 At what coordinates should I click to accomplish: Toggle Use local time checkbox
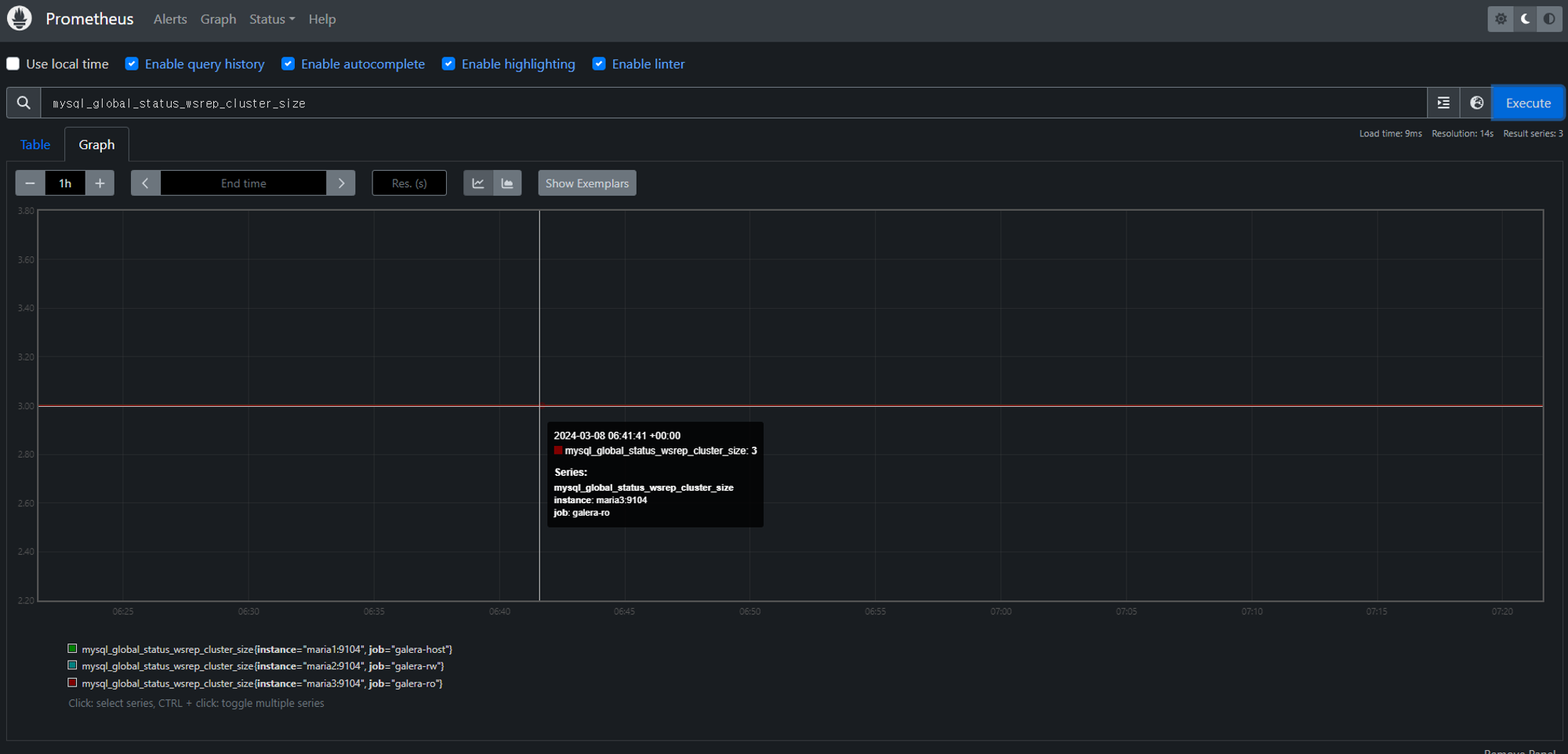(13, 63)
